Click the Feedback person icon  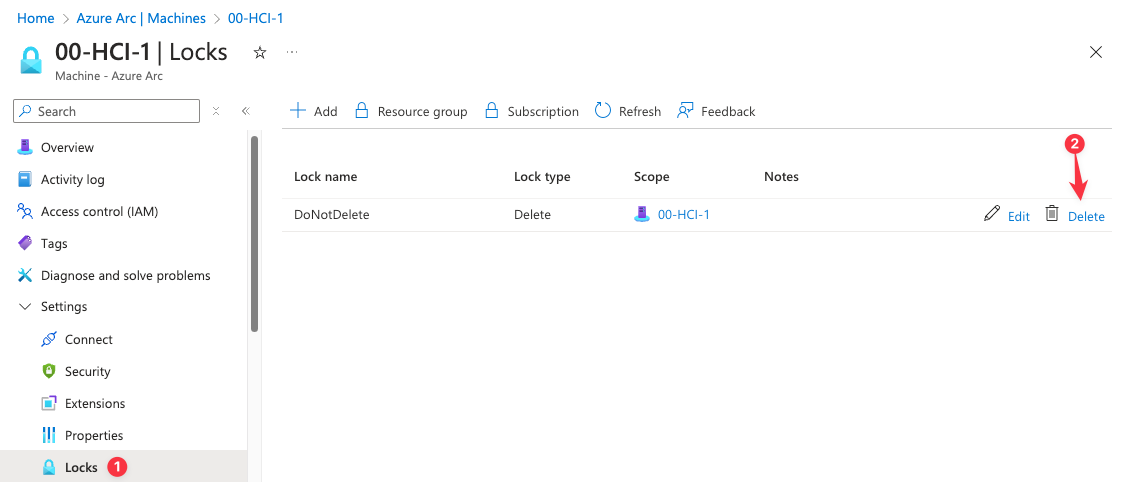[685, 111]
